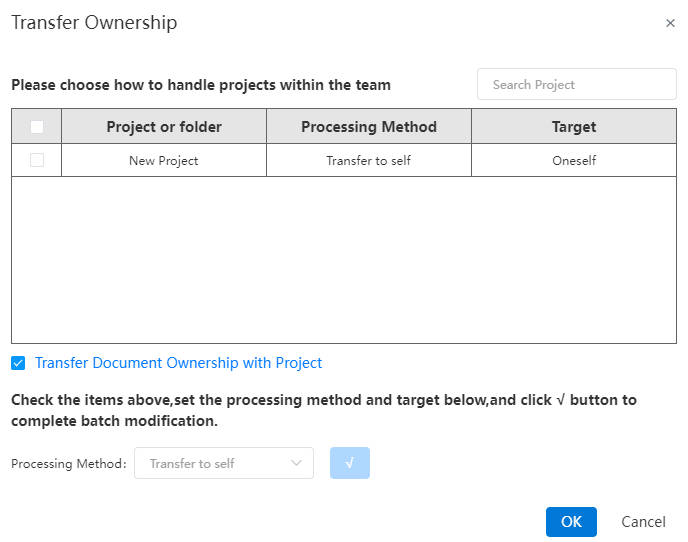Open the Processing Method dropdown
This screenshot has width=688, height=542.
[x=224, y=463]
